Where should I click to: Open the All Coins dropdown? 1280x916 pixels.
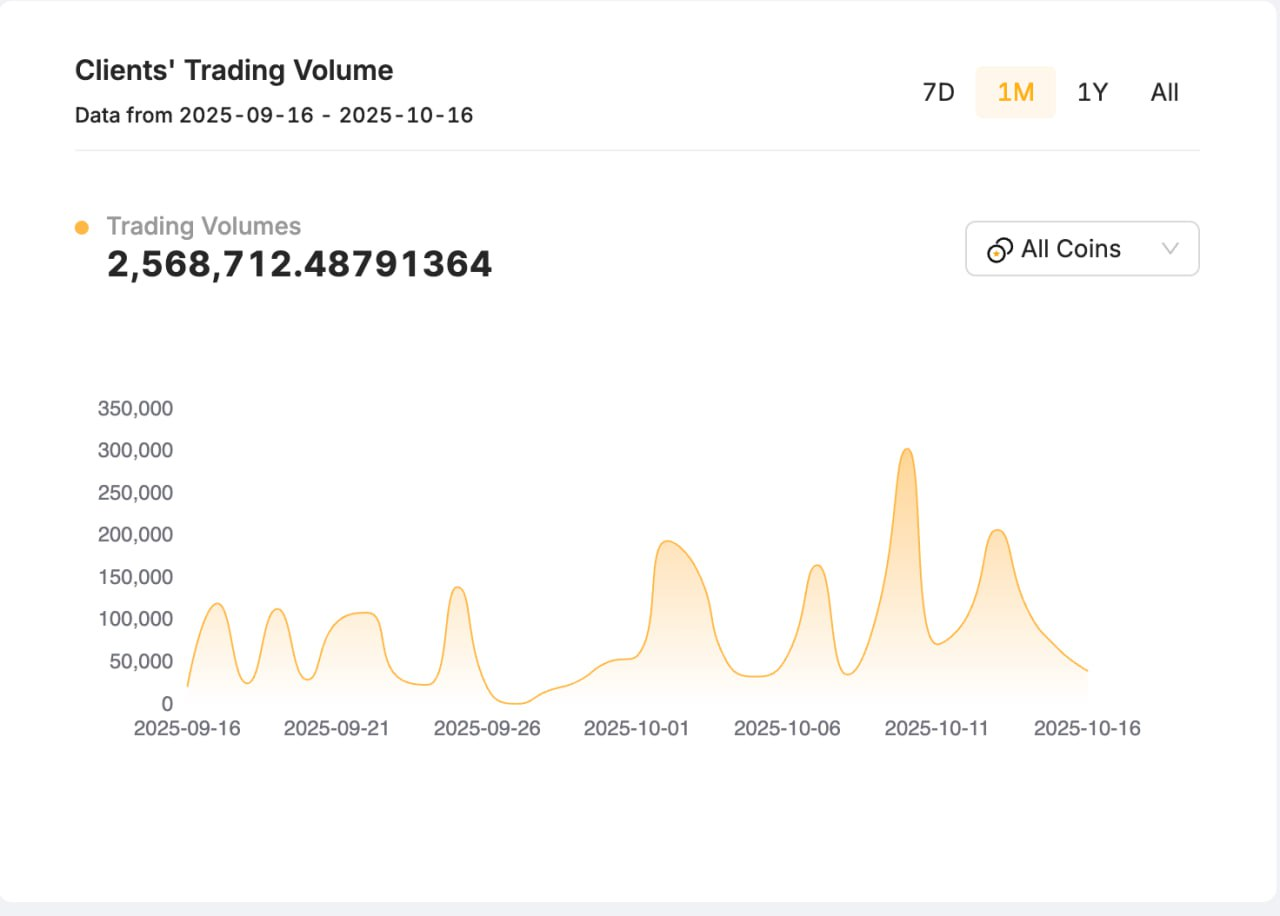[x=1082, y=249]
